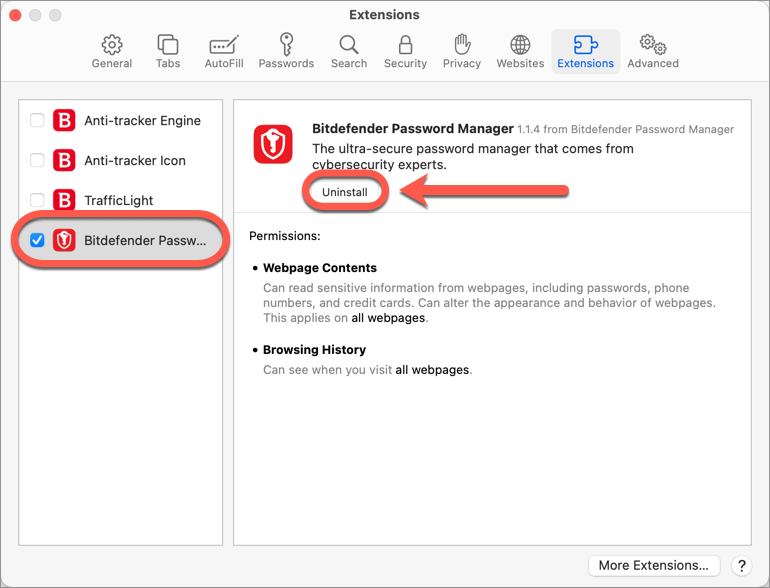770x588 pixels.
Task: Click the Webpage Contents permission heading
Action: tap(320, 268)
